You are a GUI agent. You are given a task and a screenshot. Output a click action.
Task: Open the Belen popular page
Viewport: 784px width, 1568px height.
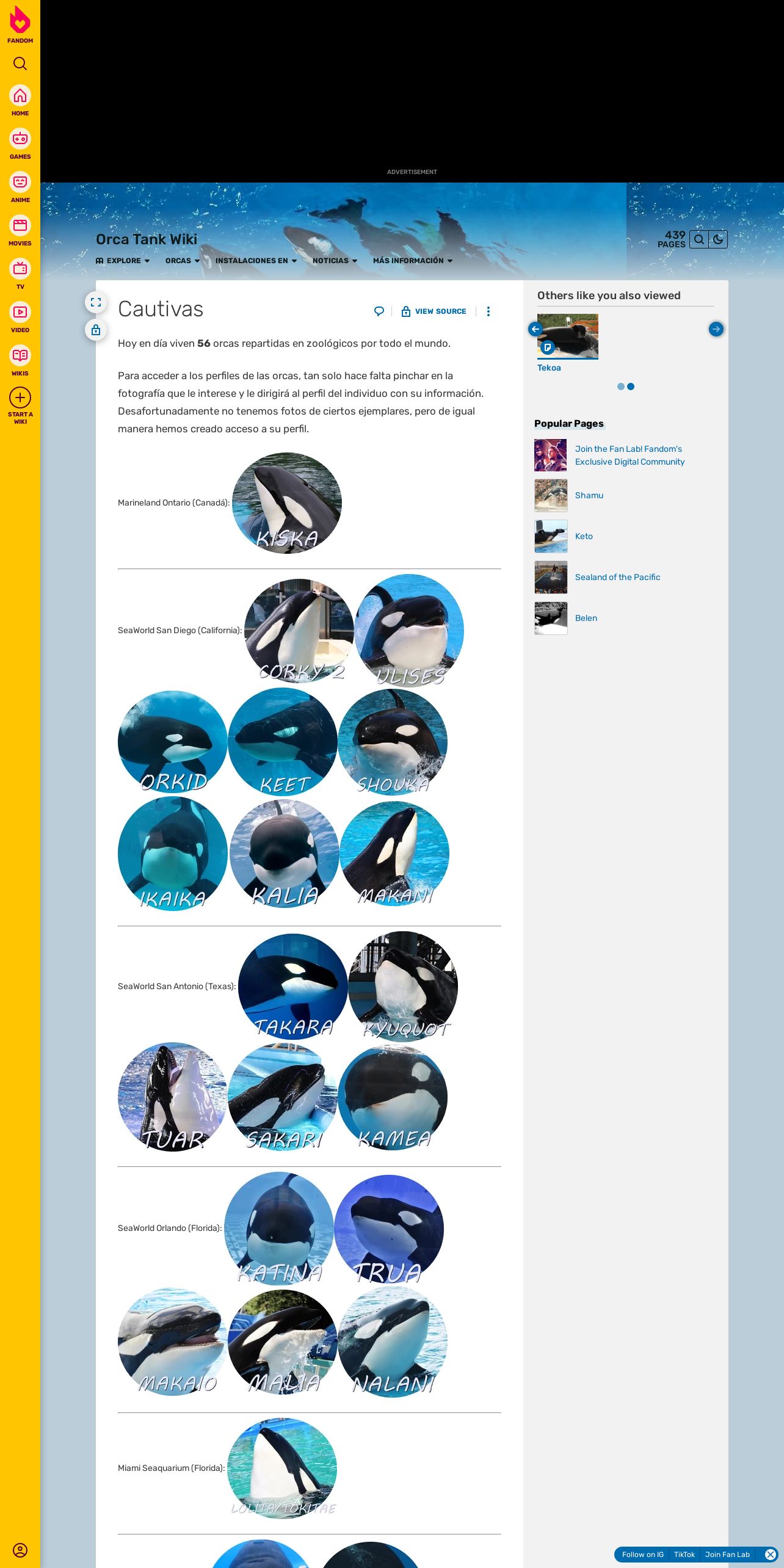pos(586,618)
